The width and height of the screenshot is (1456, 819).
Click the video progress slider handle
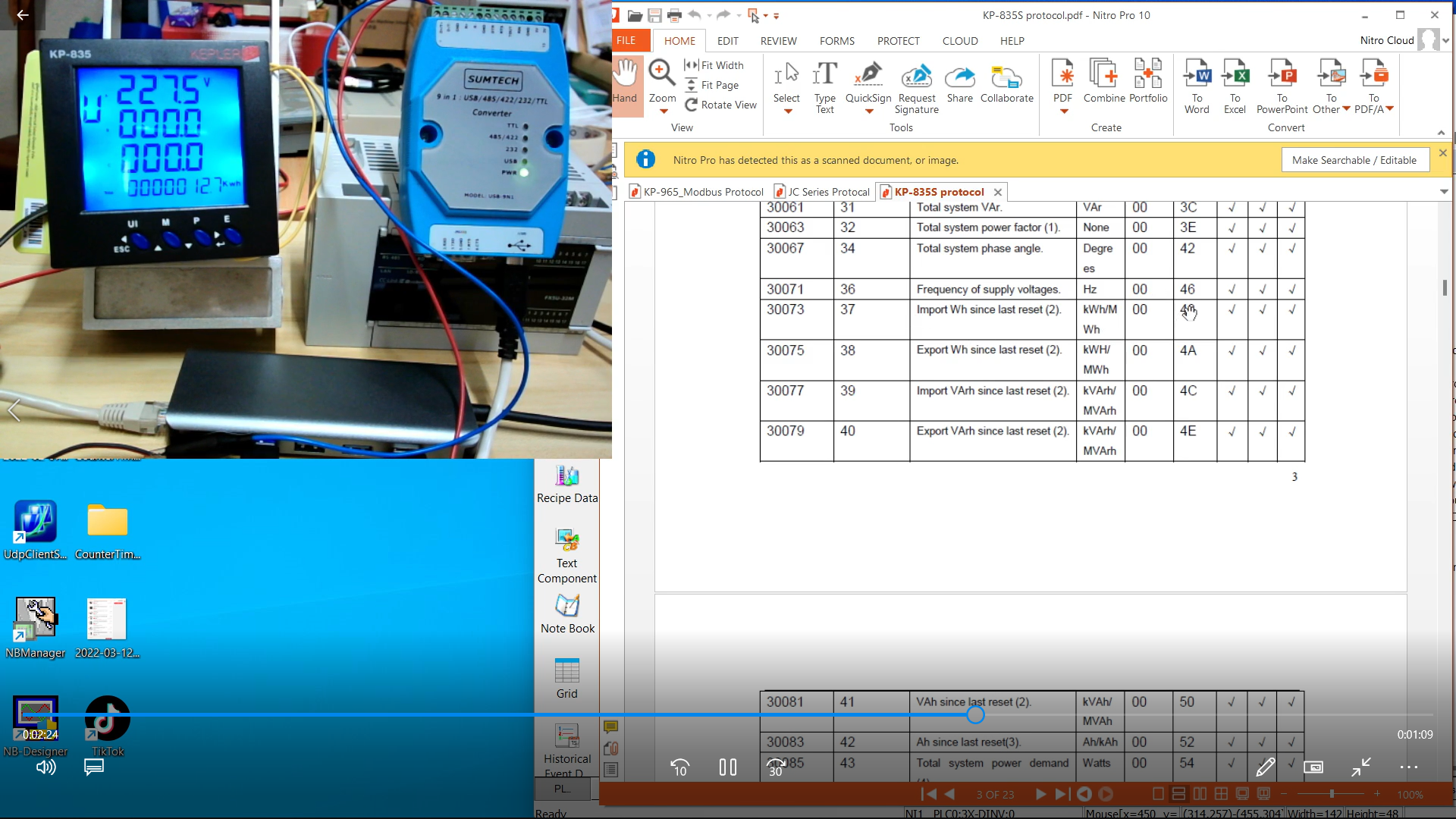click(x=975, y=714)
